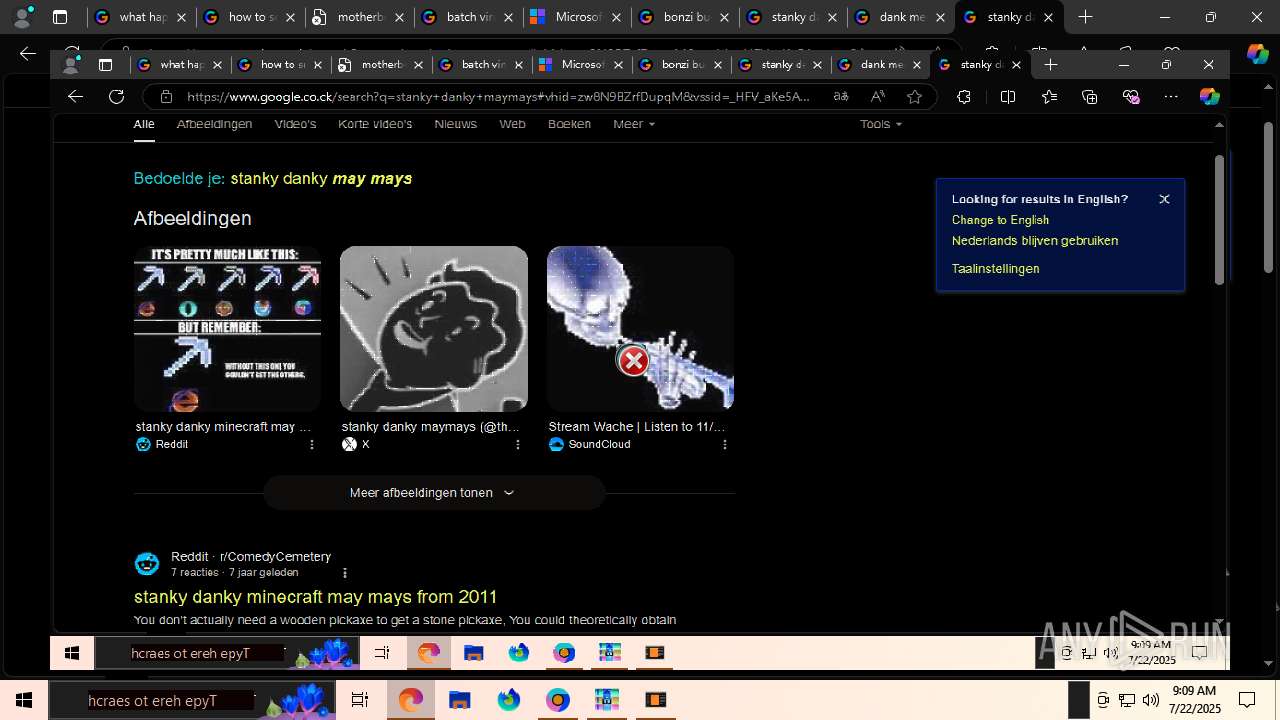Select the Afbeeldingen search filter
Image resolution: width=1280 pixels, height=720 pixels.
[214, 124]
